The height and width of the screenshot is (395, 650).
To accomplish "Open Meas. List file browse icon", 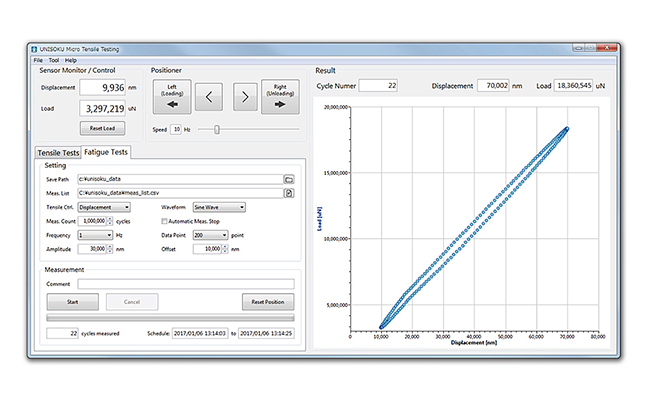I will coord(289,193).
